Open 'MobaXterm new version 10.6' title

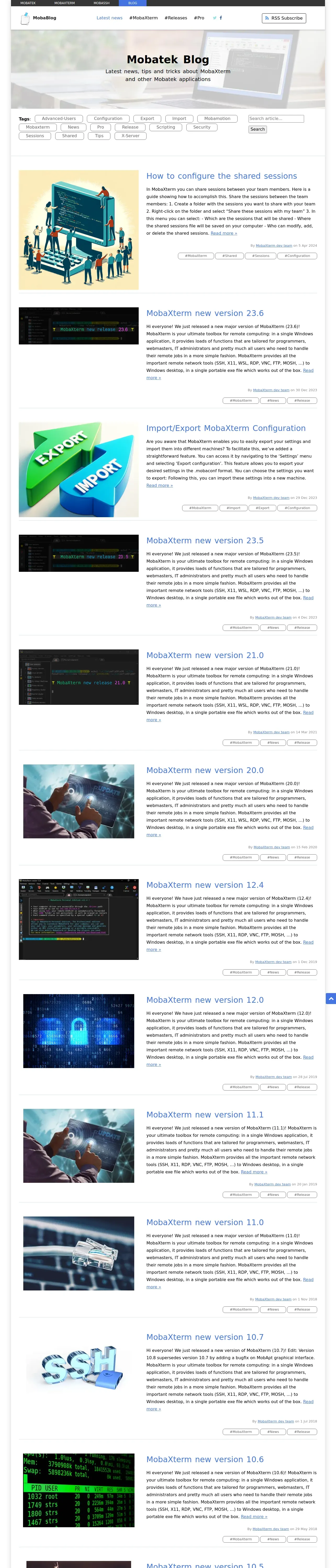coord(205,1459)
